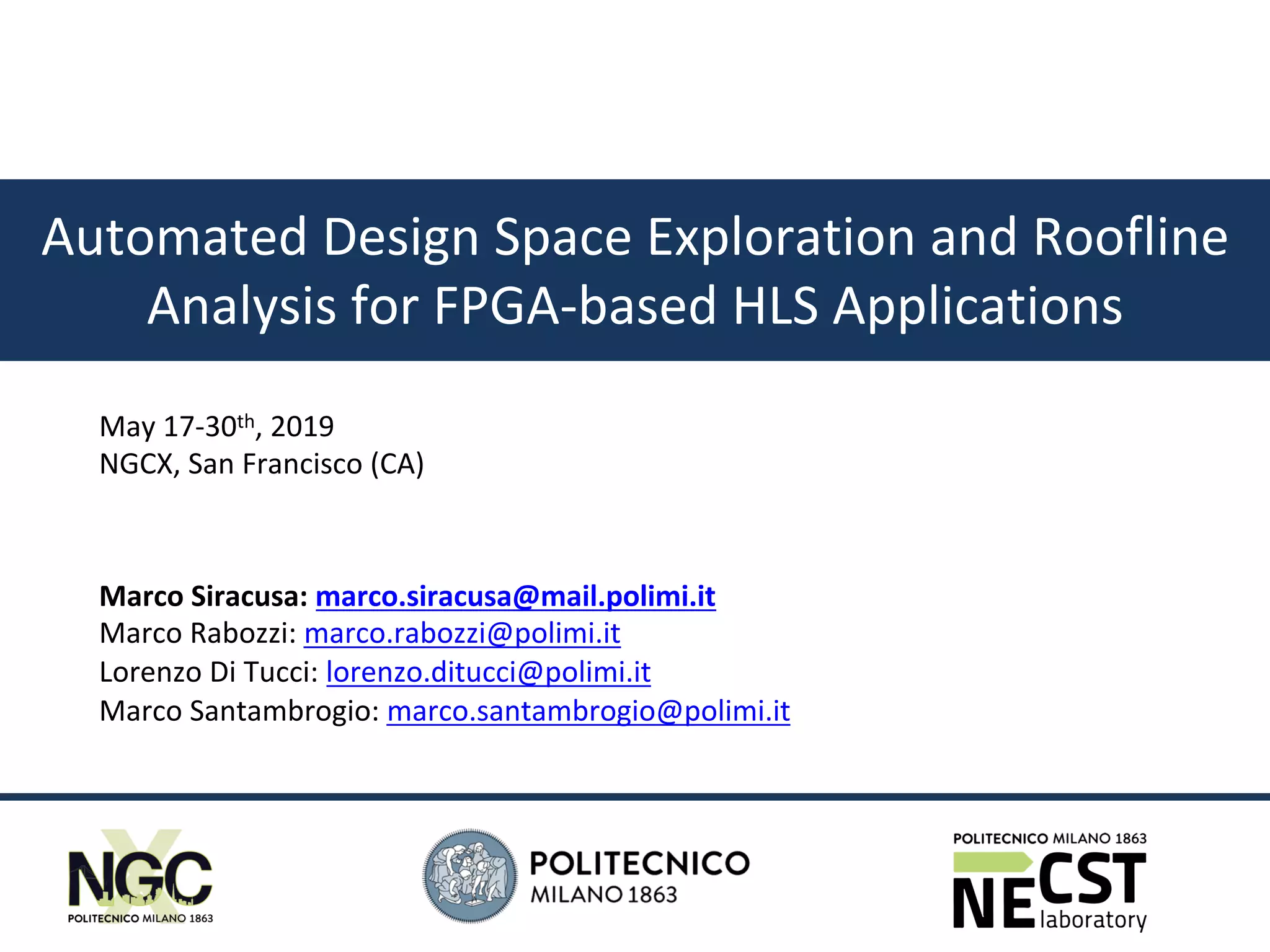The height and width of the screenshot is (952, 1270).
Task: Click the author name 'Lorenzo Di Tucci:'
Action: 209,672
